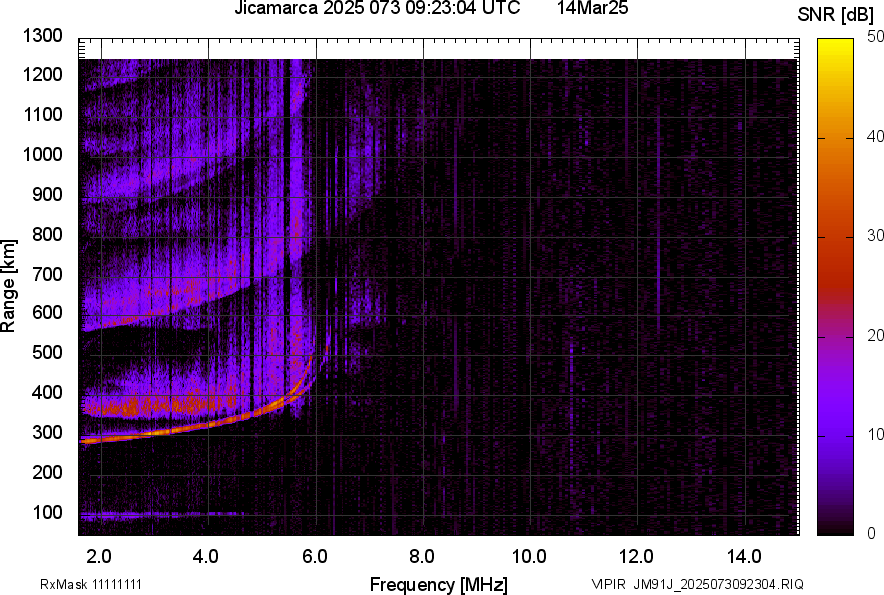884x595 pixels.
Task: Click the colorbar tick label '30'
Action: pos(875,235)
